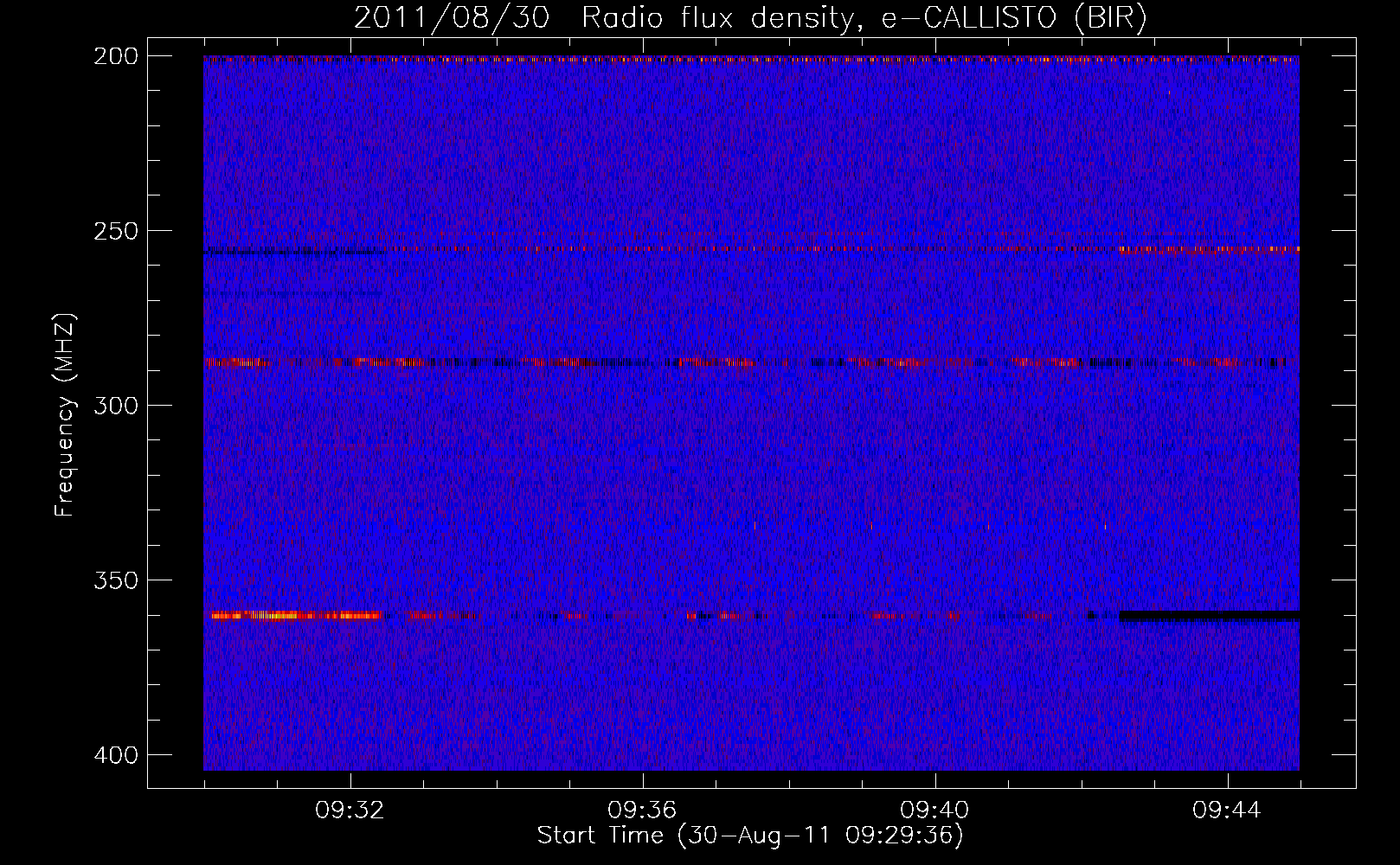Screen dimensions: 1400x865
Task: Click the "Start Time (30-Aug-11 09:29:36)" label
Action: pyautogui.click(x=750, y=836)
